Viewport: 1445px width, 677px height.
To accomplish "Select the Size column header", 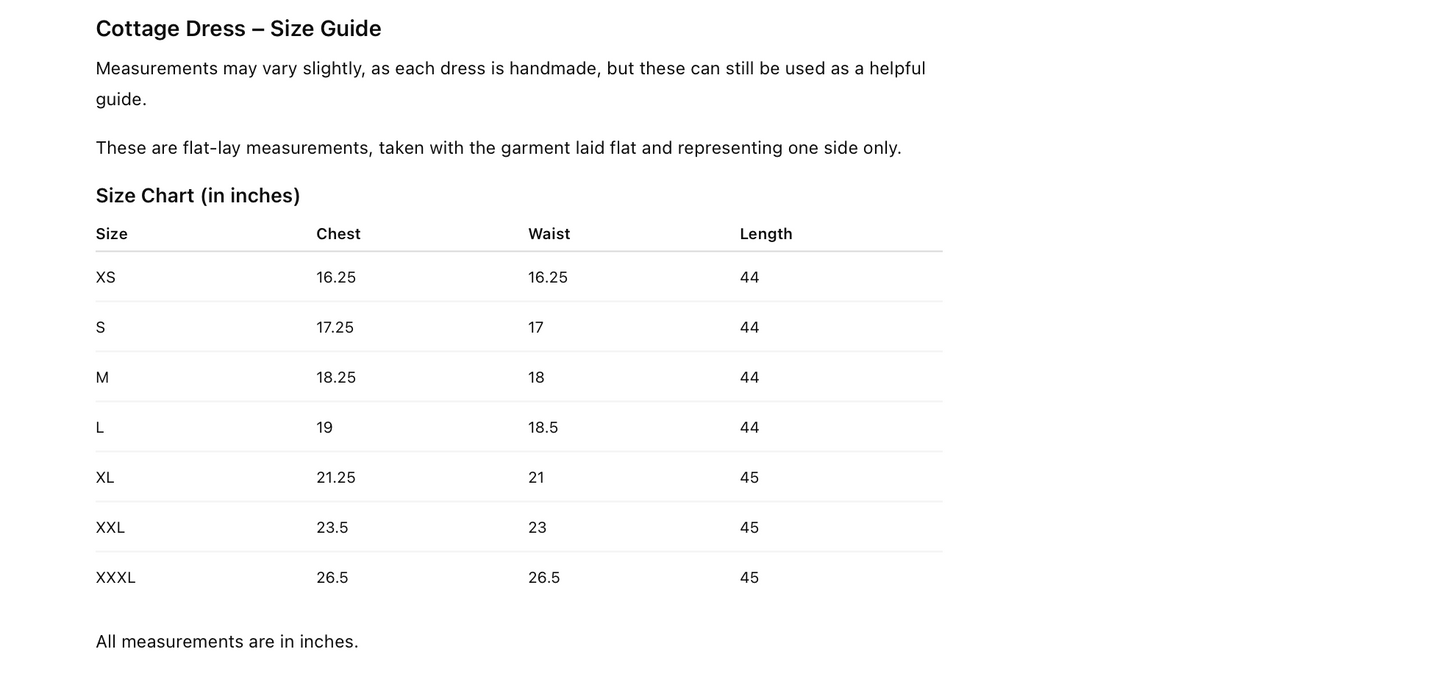I will click(x=112, y=234).
